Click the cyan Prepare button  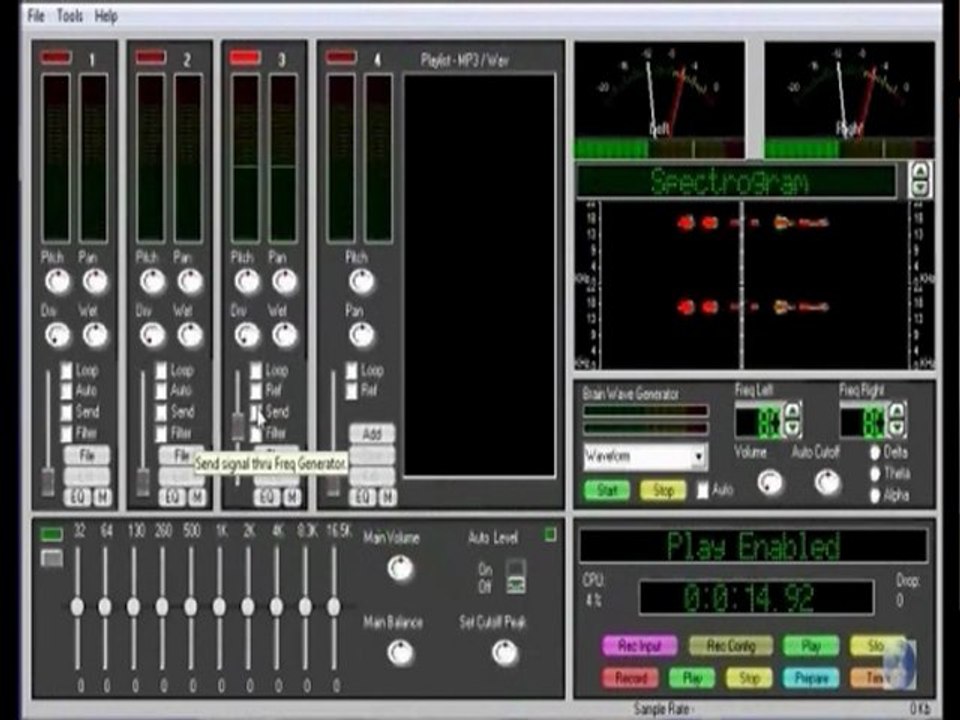point(811,678)
